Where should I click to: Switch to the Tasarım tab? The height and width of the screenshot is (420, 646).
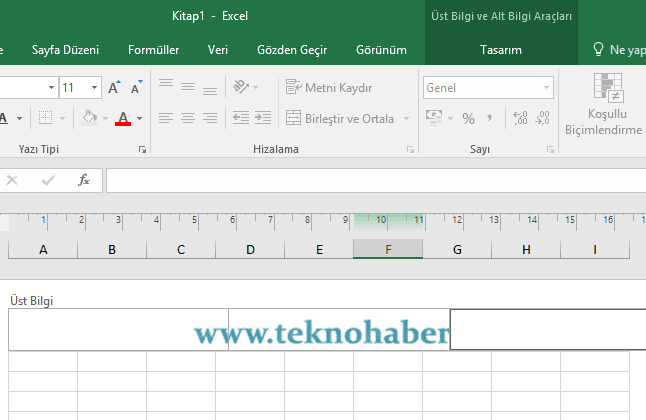(501, 50)
